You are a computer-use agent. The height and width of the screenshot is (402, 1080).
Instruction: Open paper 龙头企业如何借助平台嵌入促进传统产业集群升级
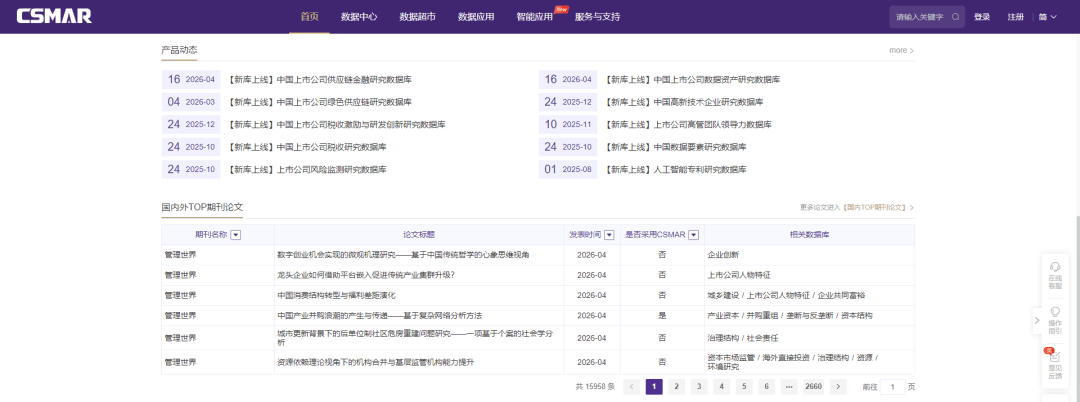366,275
